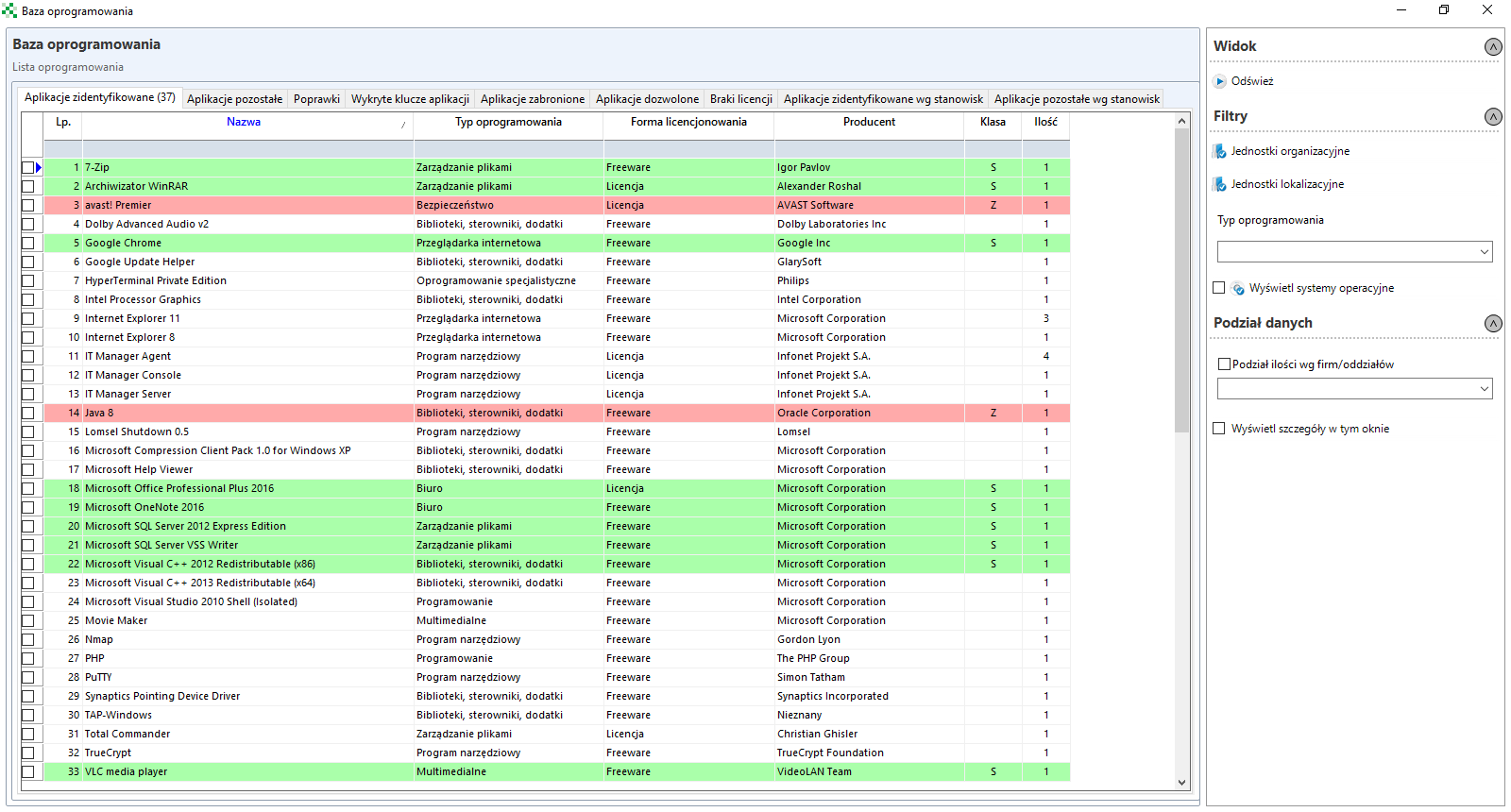Click Microsoft SQL Server 2012 Express Edition
1511x812 pixels.
(185, 526)
